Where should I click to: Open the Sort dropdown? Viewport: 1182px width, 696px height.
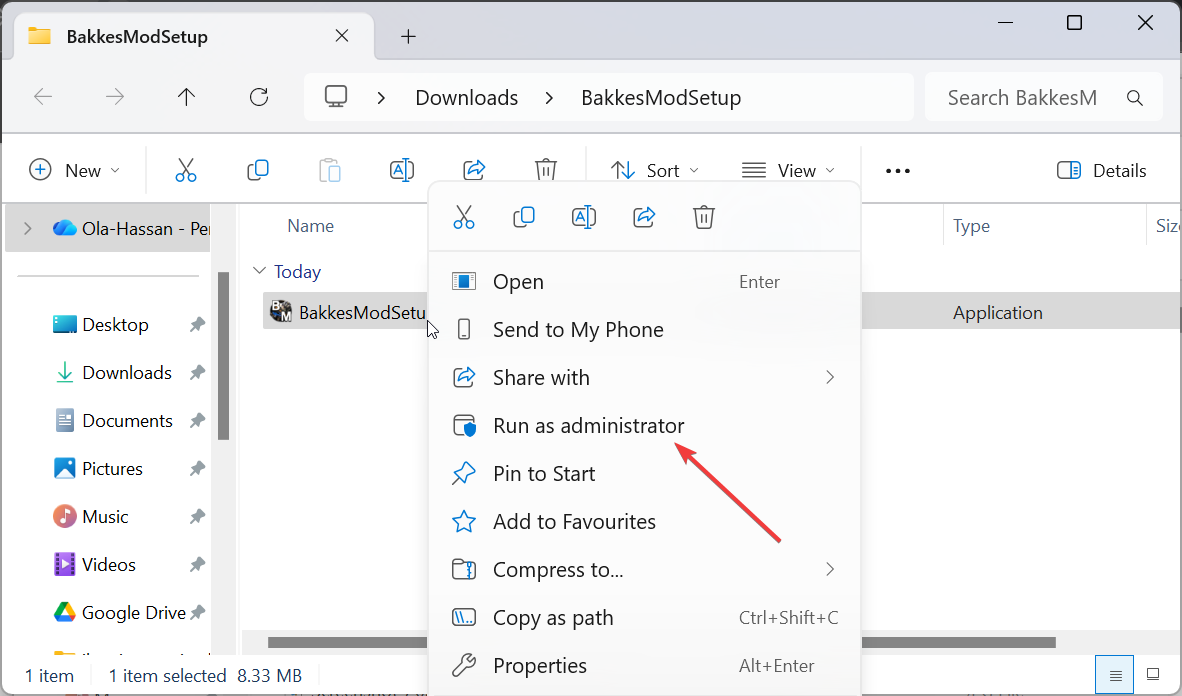654,170
